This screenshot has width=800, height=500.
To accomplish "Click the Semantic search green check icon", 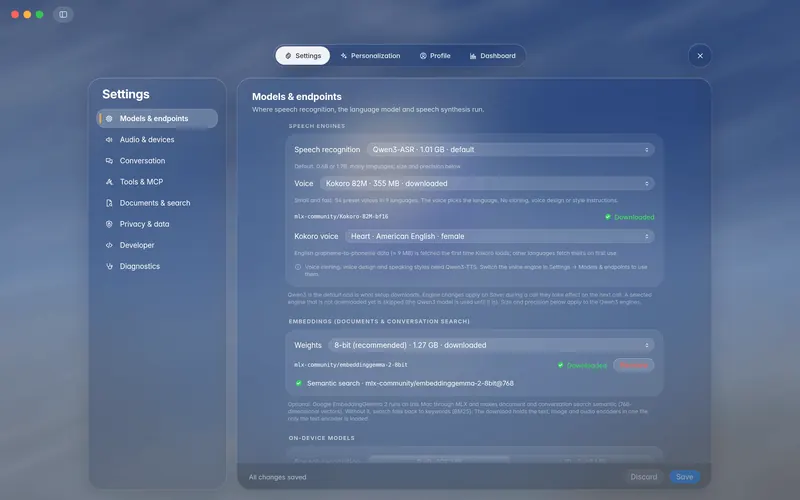I will [x=298, y=383].
